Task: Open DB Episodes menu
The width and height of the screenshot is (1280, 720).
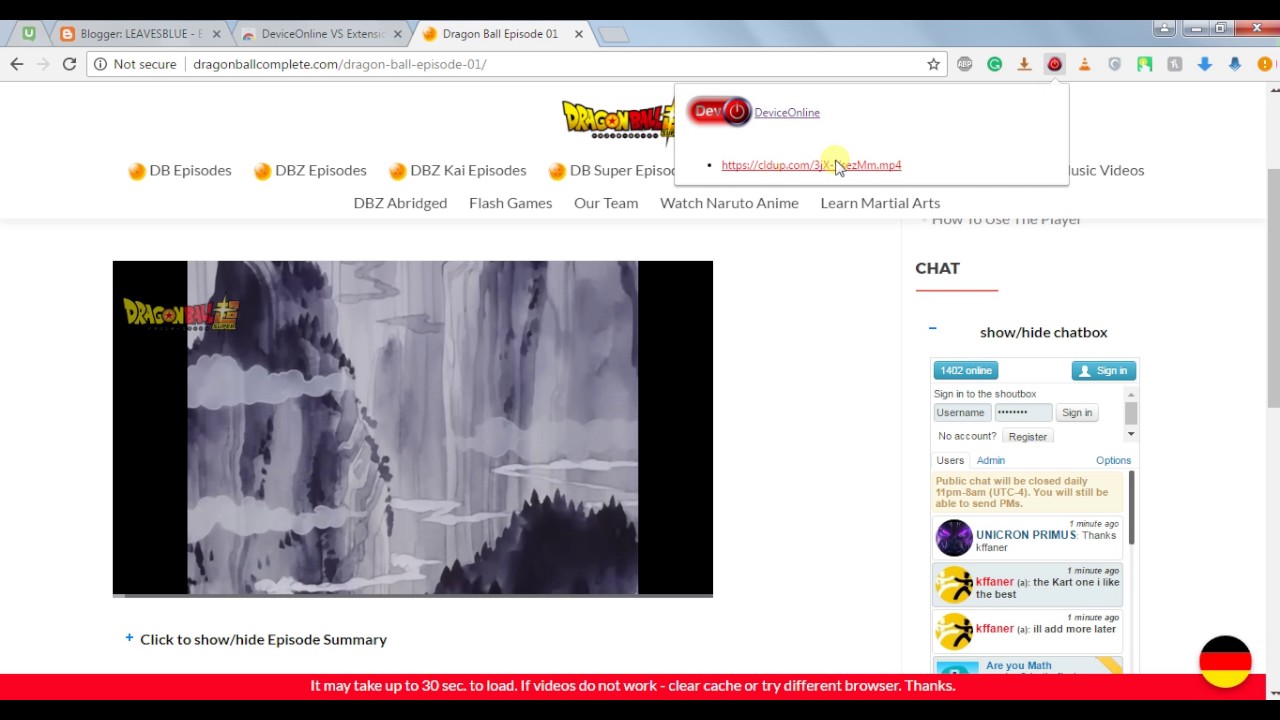Action: (180, 170)
